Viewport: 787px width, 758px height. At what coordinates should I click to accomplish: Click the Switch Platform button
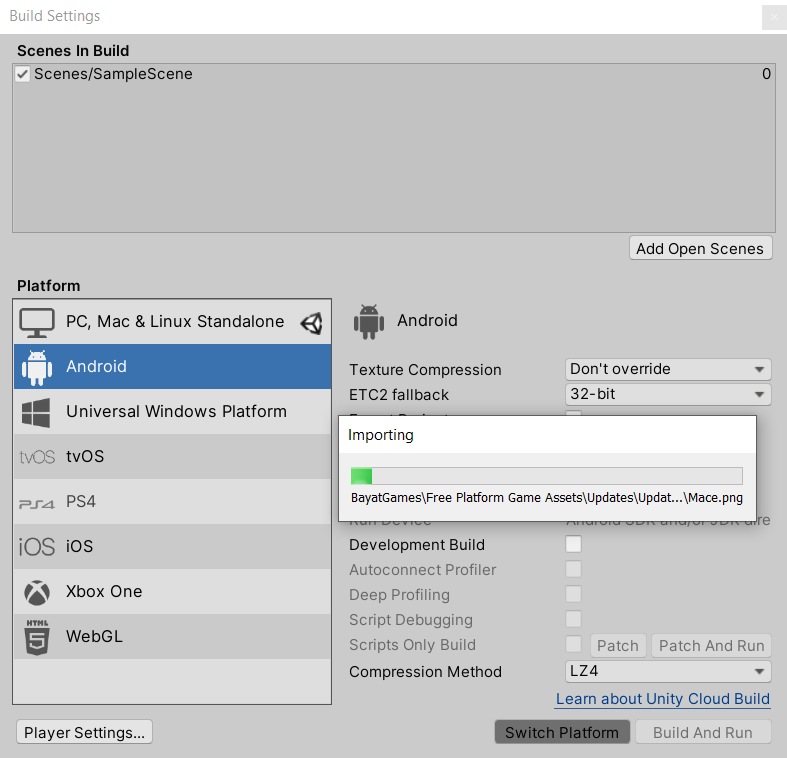pyautogui.click(x=562, y=732)
